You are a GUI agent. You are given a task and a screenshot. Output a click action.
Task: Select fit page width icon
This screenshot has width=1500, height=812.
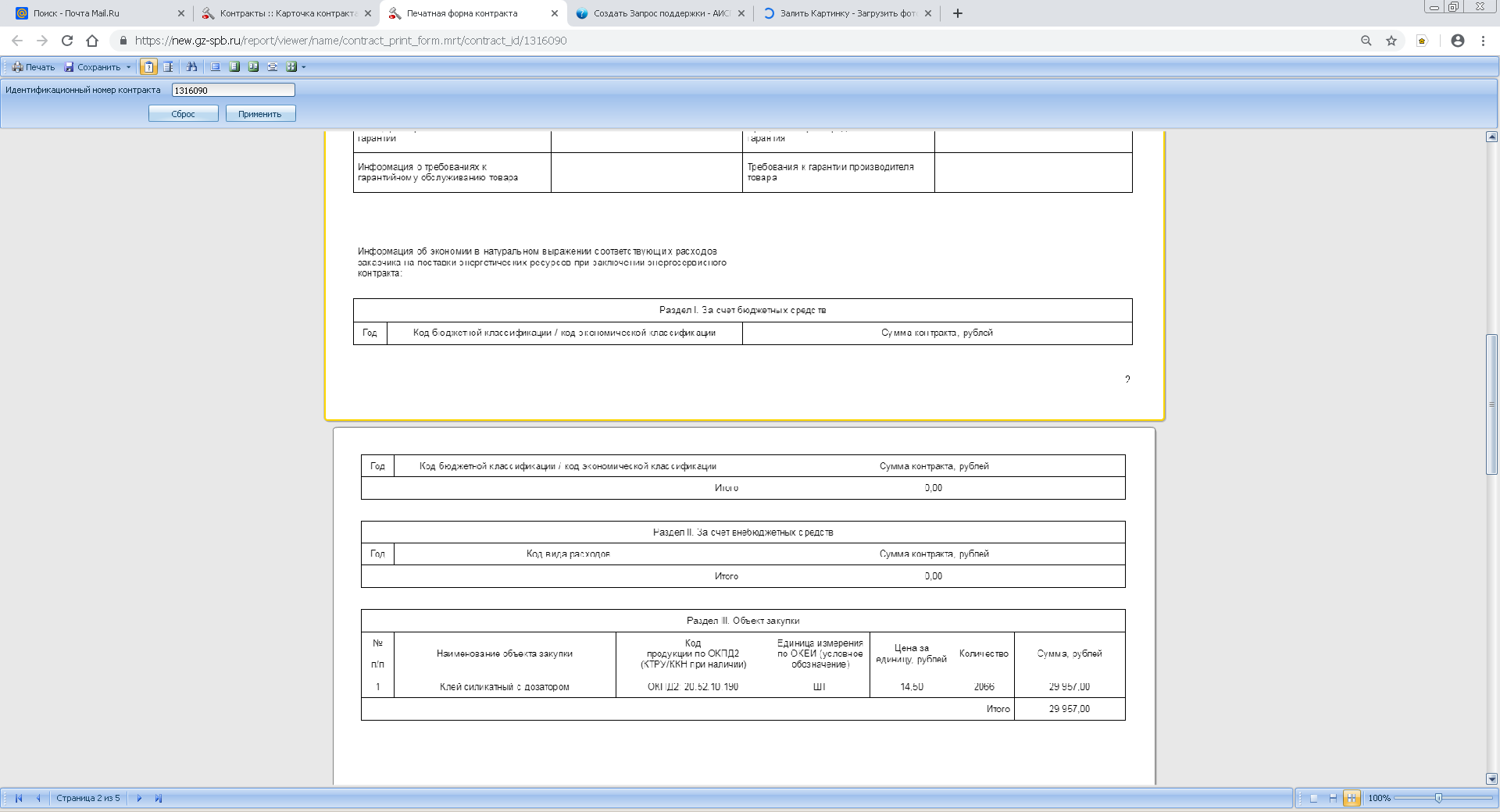[x=273, y=67]
